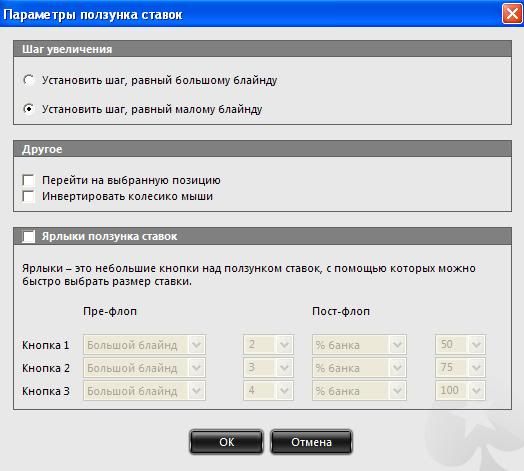Toggle 'Инвертировать колесико мыши' checkbox
Image resolution: width=524 pixels, height=471 pixels.
(28, 196)
